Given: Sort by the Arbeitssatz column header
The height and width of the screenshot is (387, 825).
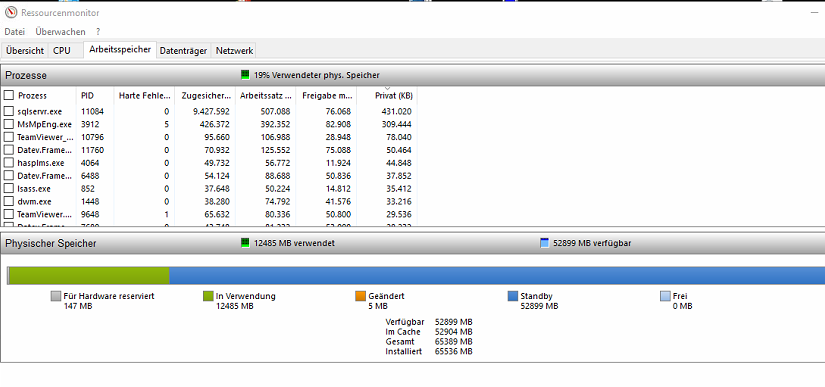Looking at the screenshot, I should (x=266, y=96).
